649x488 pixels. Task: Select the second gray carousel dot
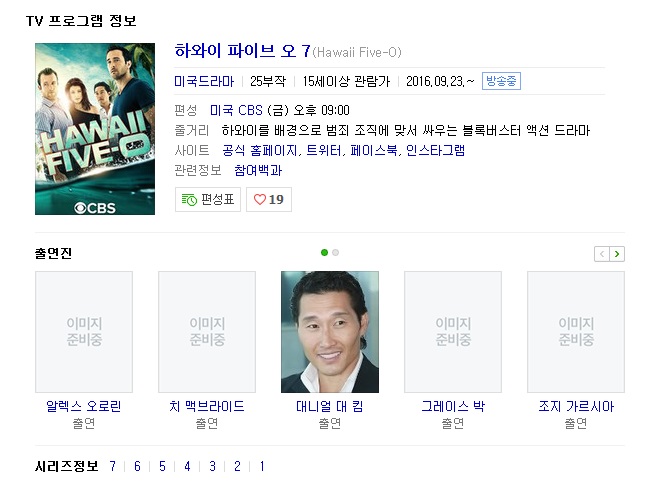[x=336, y=252]
